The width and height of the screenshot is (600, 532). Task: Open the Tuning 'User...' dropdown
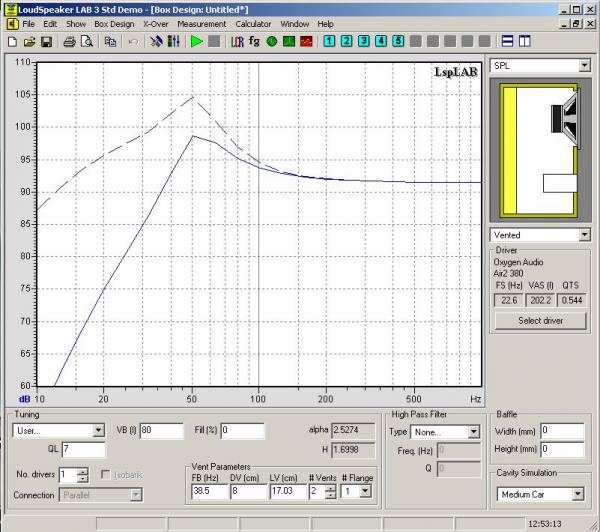pyautogui.click(x=97, y=431)
